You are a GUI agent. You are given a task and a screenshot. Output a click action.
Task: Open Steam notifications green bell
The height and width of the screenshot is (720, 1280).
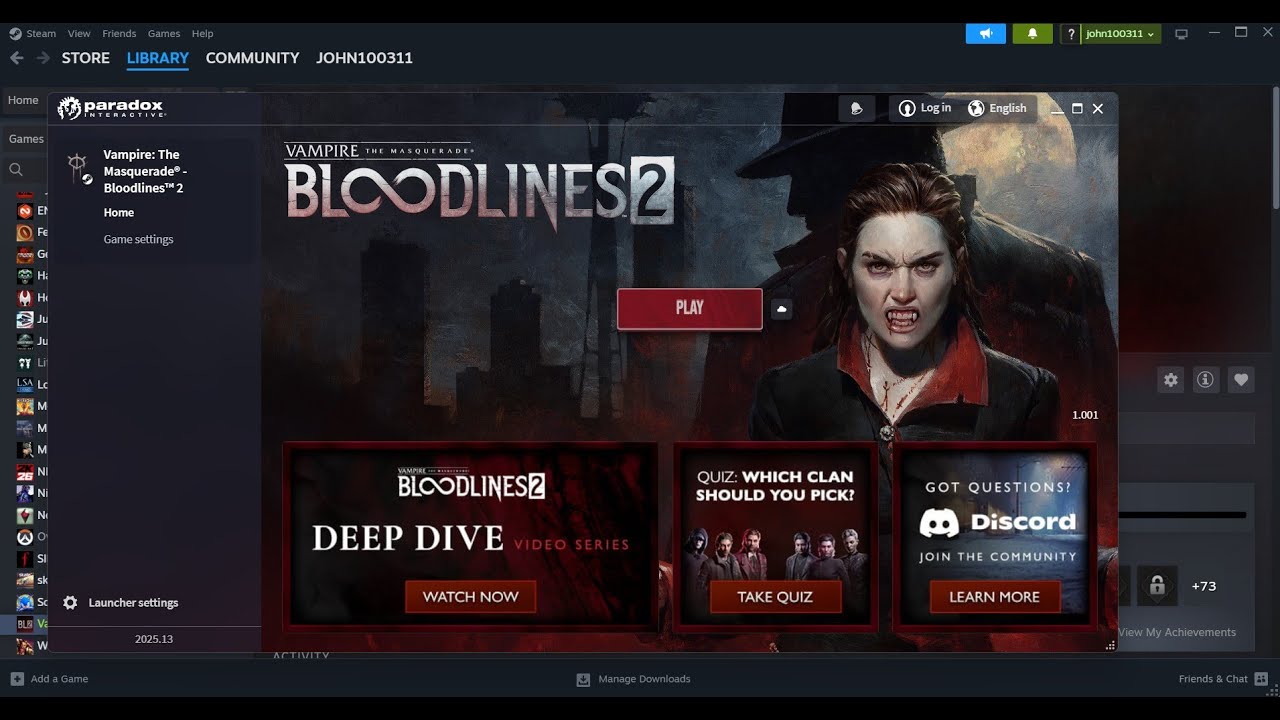[1033, 34]
